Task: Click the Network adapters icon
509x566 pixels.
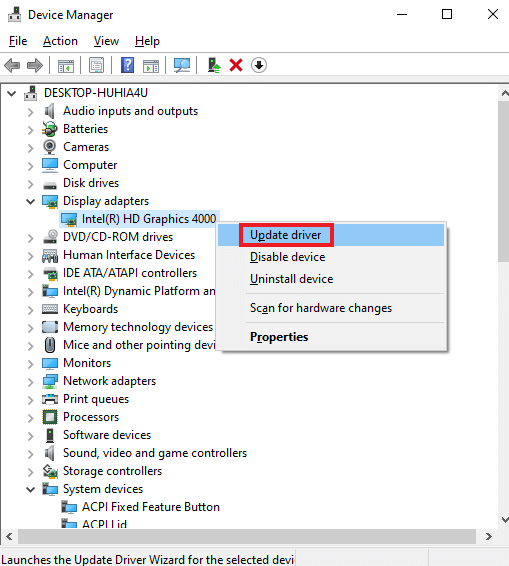Action: point(50,381)
